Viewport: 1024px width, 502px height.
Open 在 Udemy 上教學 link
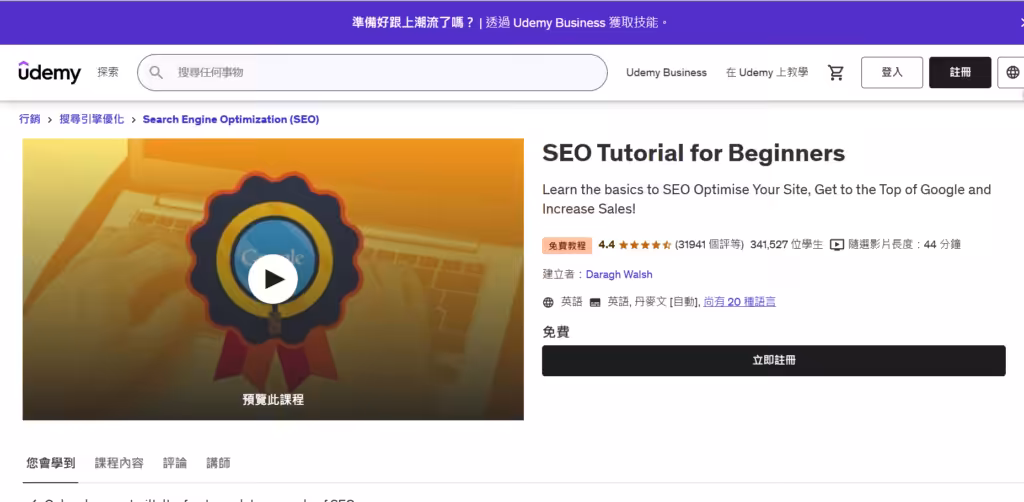coord(767,72)
